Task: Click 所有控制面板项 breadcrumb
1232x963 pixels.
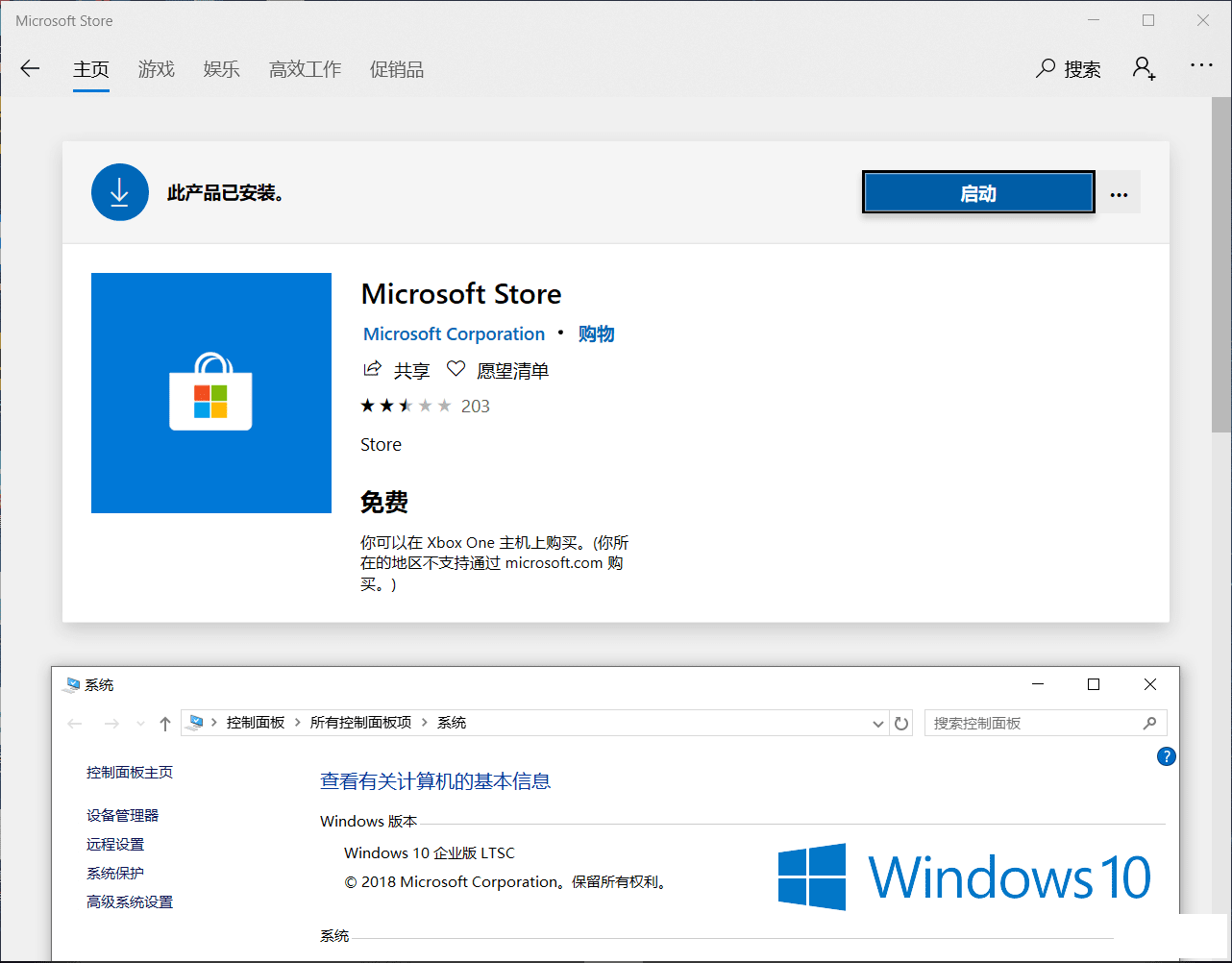Action: click(x=360, y=723)
